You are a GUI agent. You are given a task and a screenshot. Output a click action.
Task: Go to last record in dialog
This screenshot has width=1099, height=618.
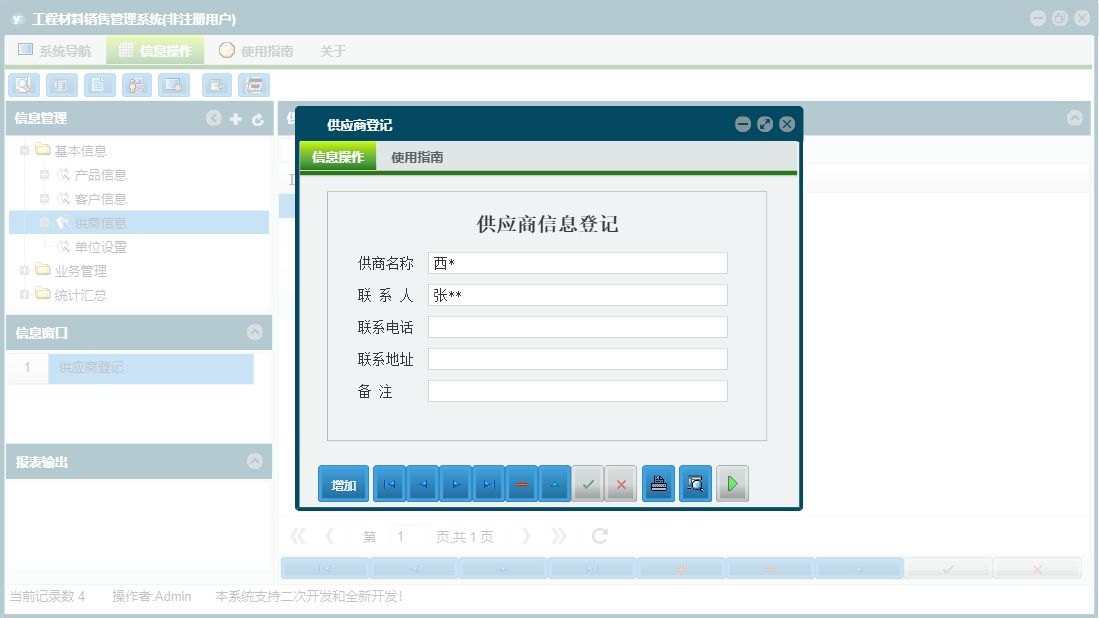[489, 483]
